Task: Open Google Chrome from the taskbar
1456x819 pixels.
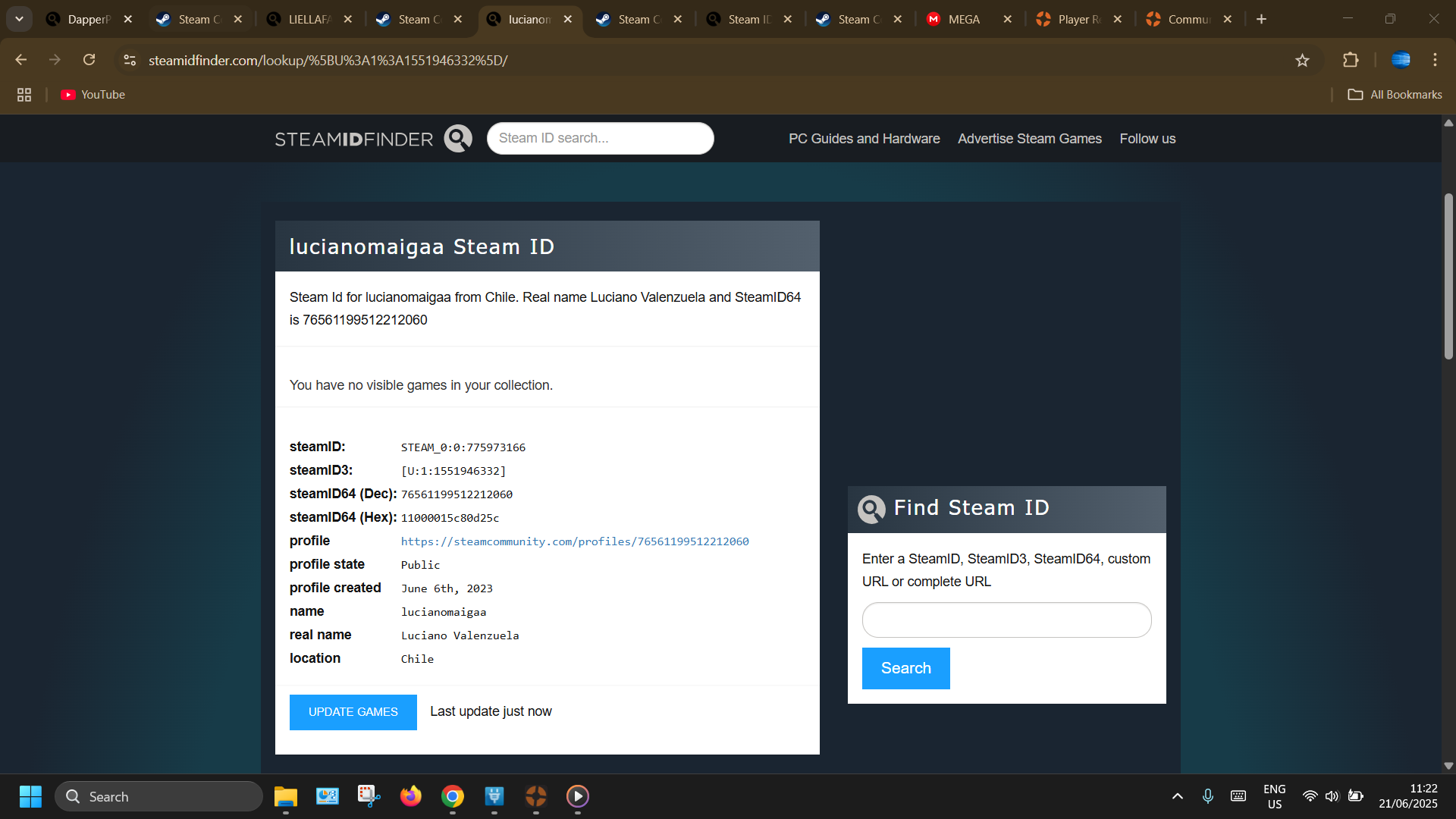Action: [453, 796]
